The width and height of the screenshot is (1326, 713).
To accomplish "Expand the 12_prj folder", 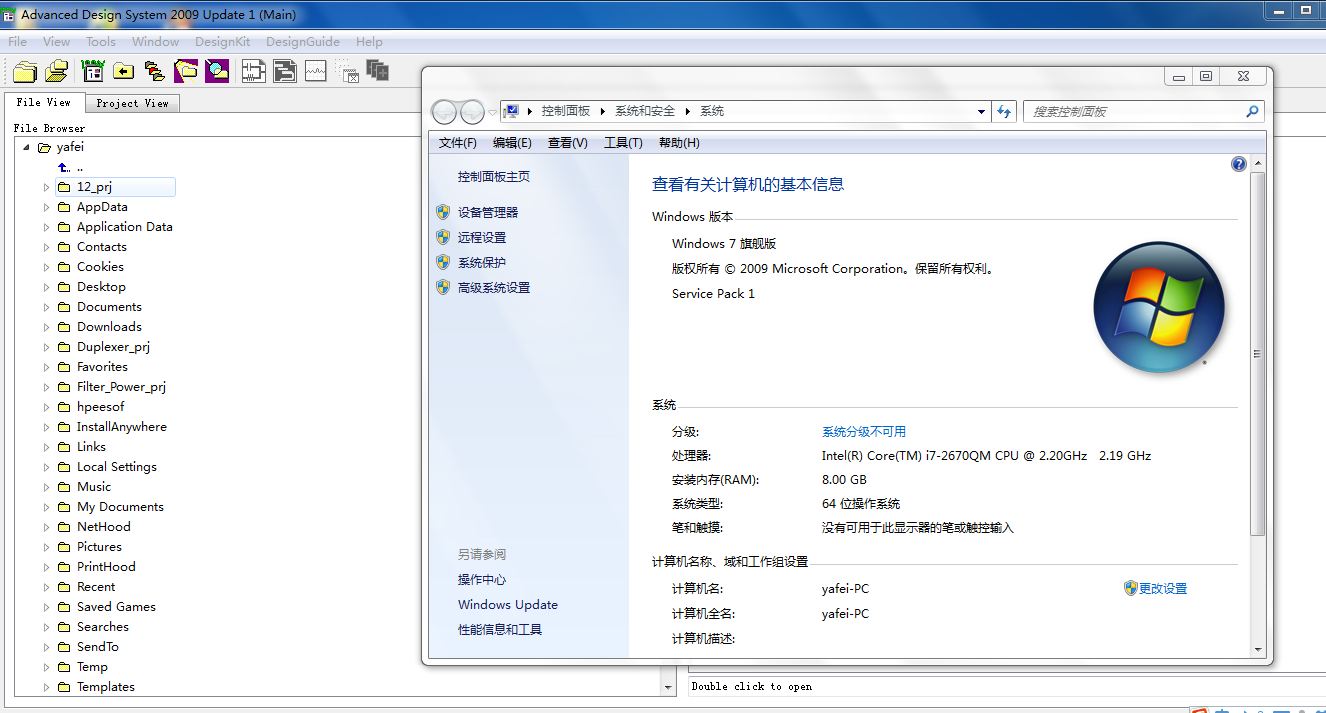I will 46,187.
